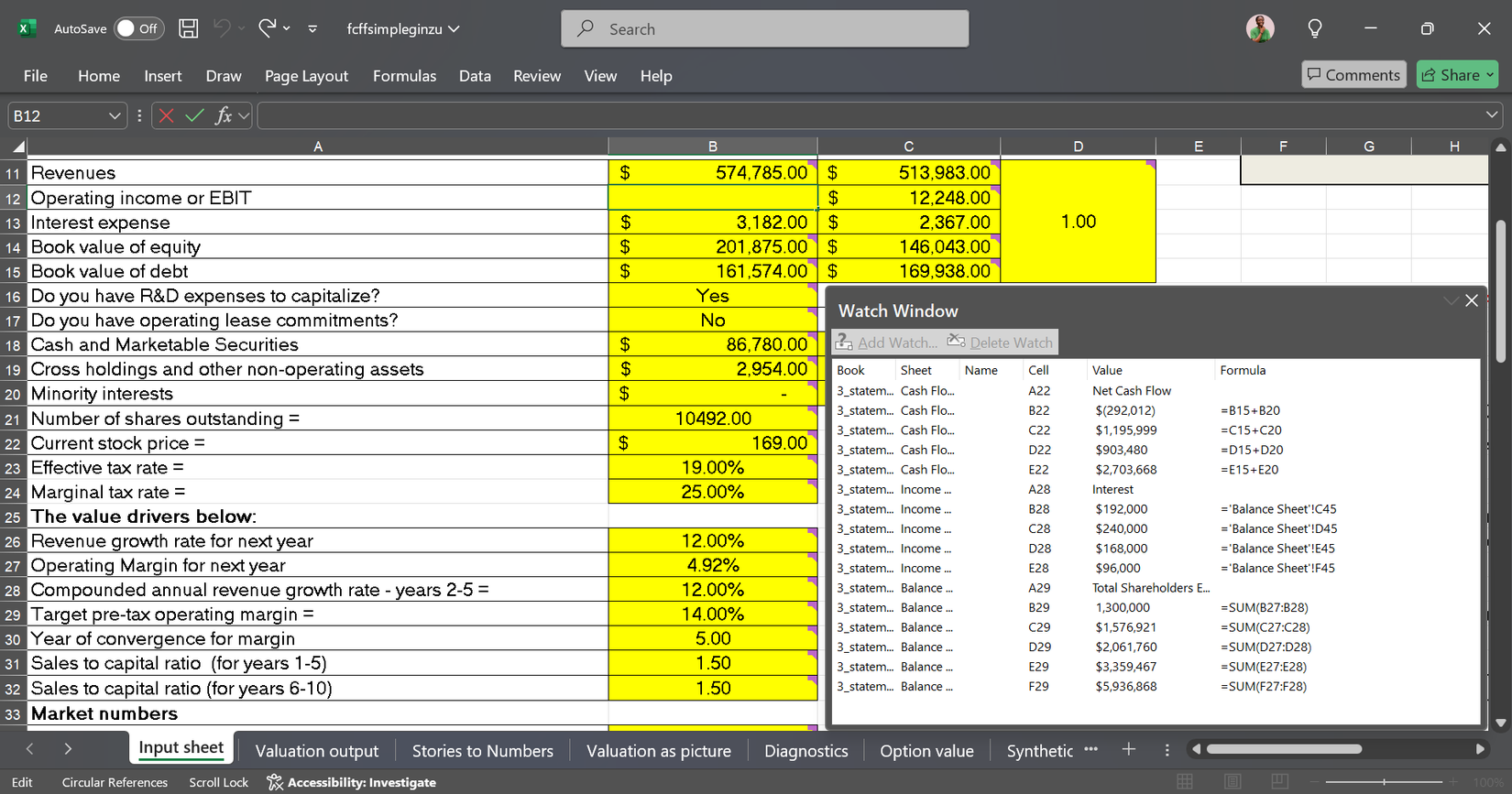Open the Customize Quick Access Toolbar dropdown
This screenshot has height=794, width=1512.
tap(312, 28)
